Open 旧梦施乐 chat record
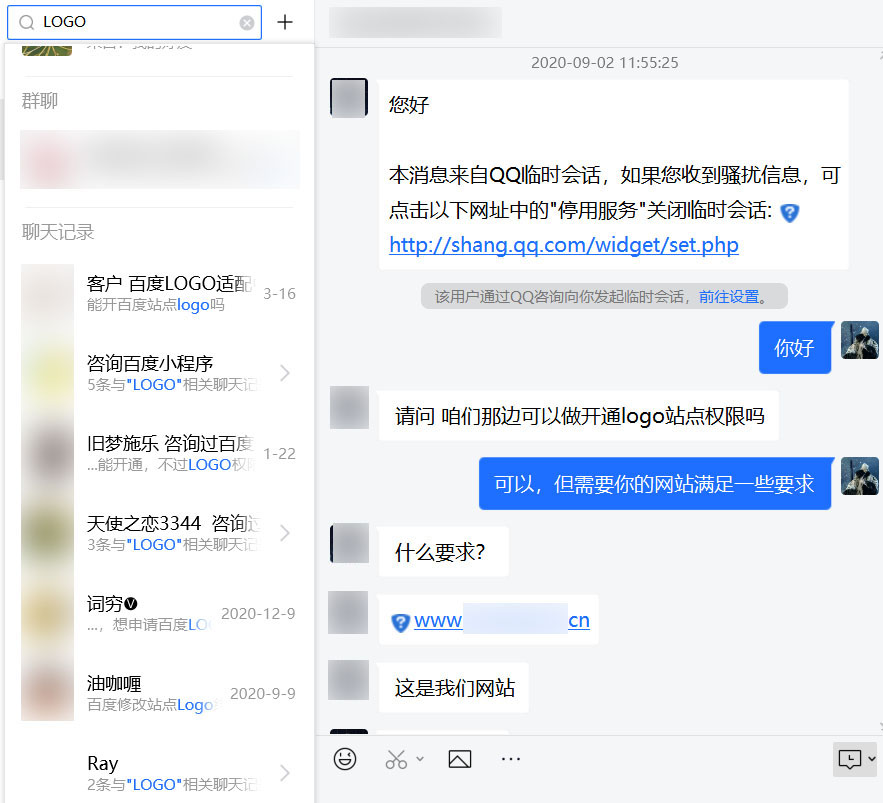Screen dimensions: 883x803 coord(160,453)
